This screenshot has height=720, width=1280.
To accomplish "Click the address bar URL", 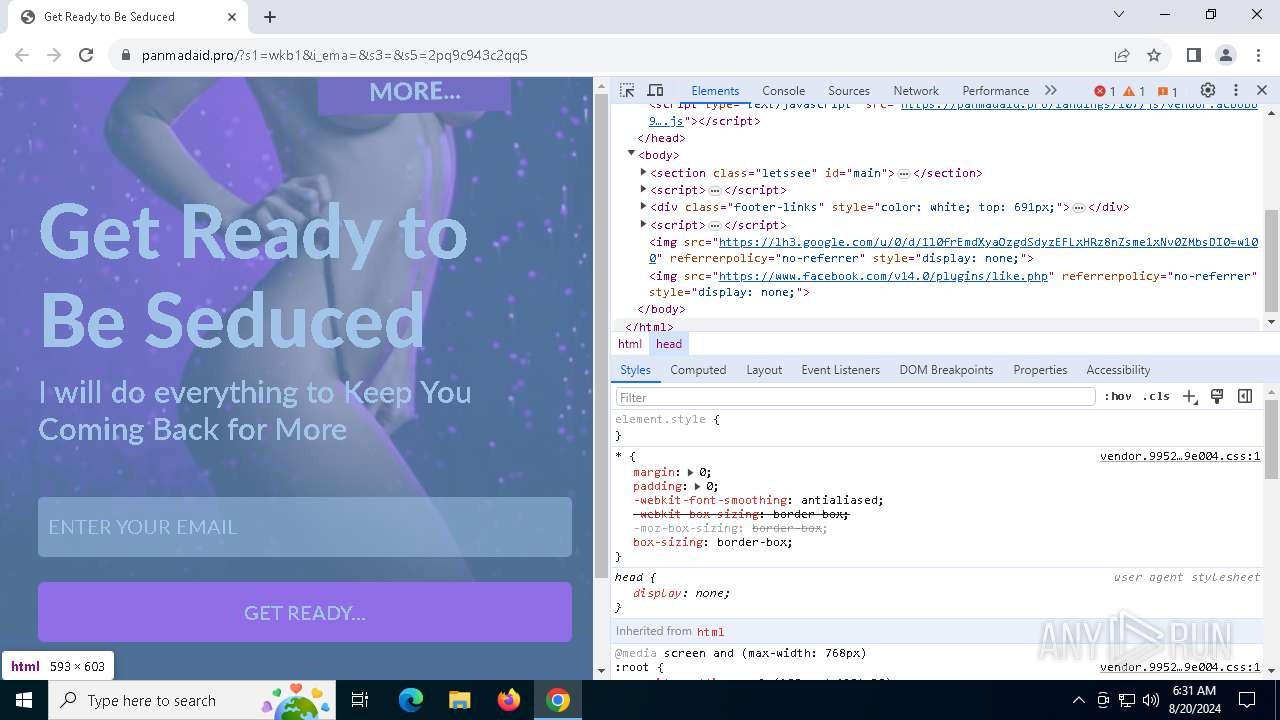I will point(335,55).
